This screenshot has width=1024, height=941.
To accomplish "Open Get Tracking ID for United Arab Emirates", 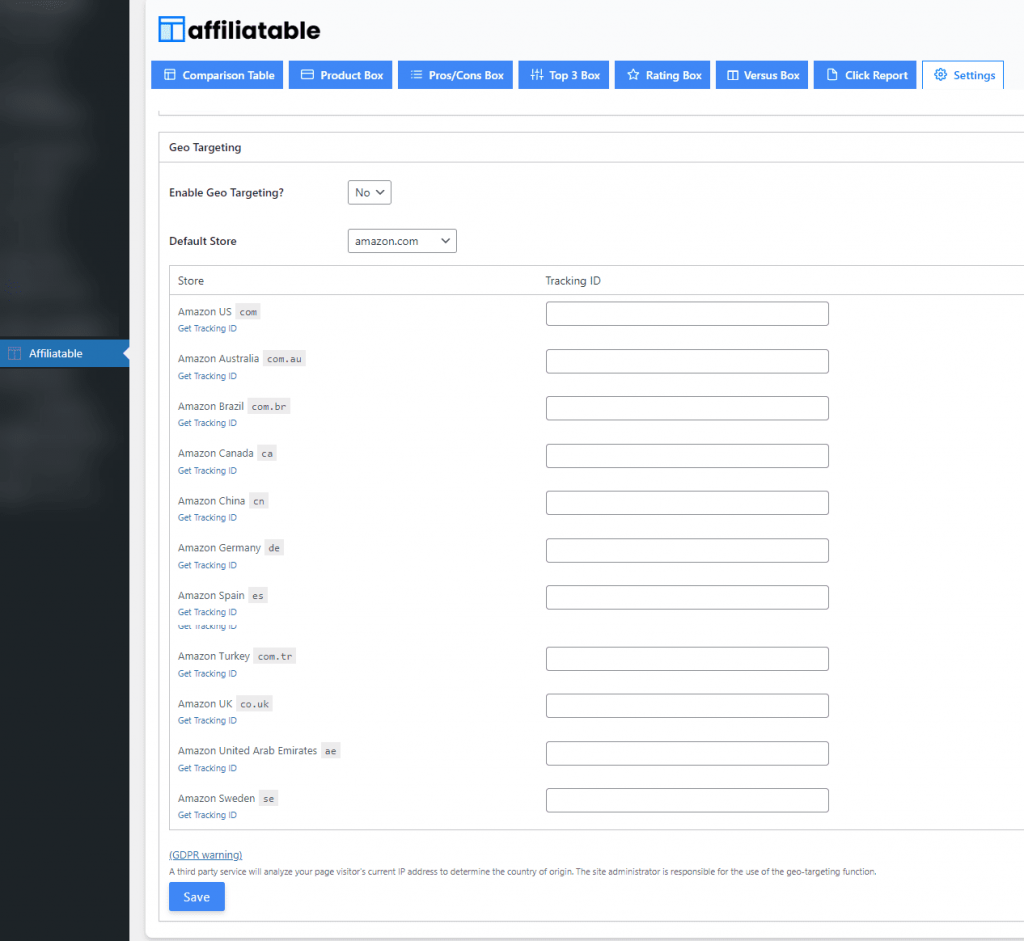I will coord(207,769).
